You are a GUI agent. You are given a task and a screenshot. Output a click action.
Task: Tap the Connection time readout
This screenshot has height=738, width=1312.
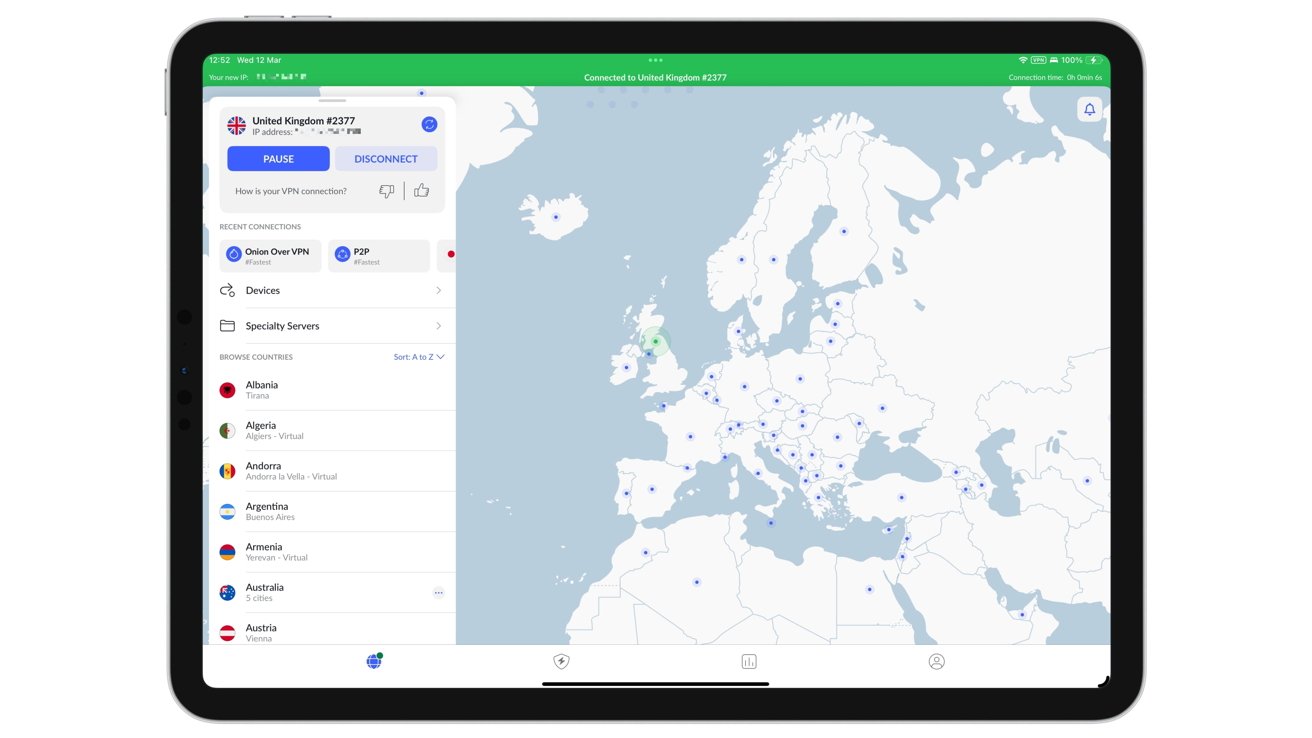pos(1055,77)
